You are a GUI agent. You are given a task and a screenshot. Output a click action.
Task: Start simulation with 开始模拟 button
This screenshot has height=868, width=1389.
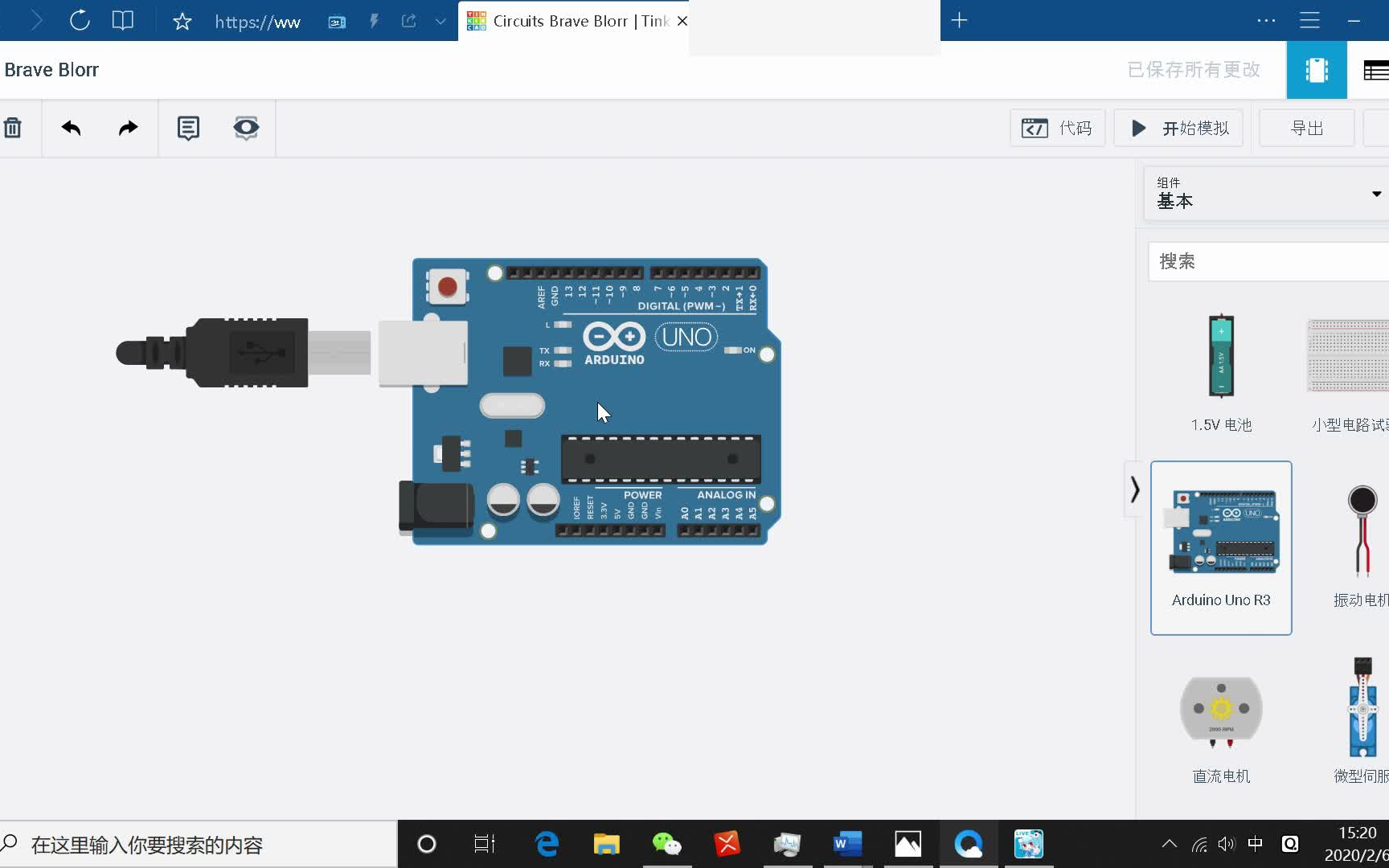(1178, 129)
